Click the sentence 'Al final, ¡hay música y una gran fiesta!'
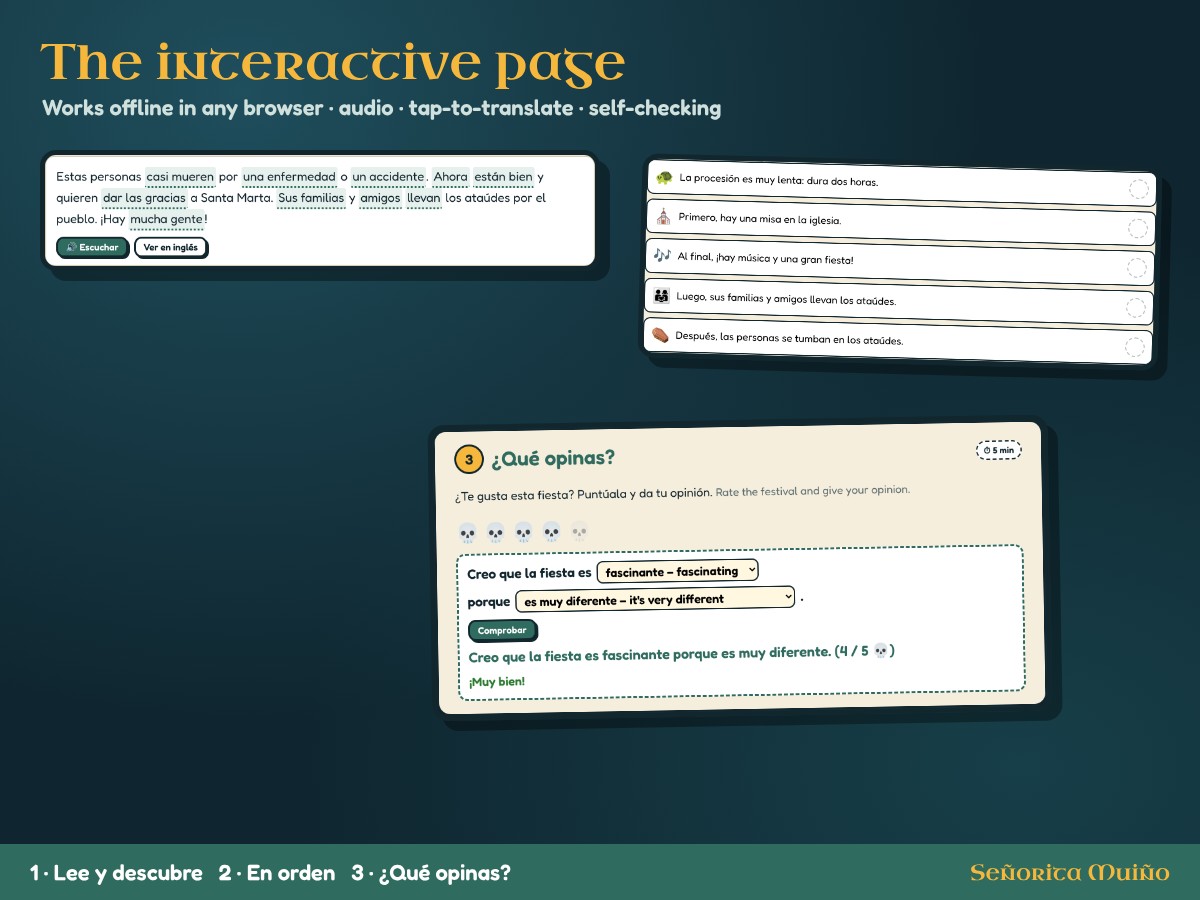Screen dimensions: 1200x900 click(x=765, y=258)
